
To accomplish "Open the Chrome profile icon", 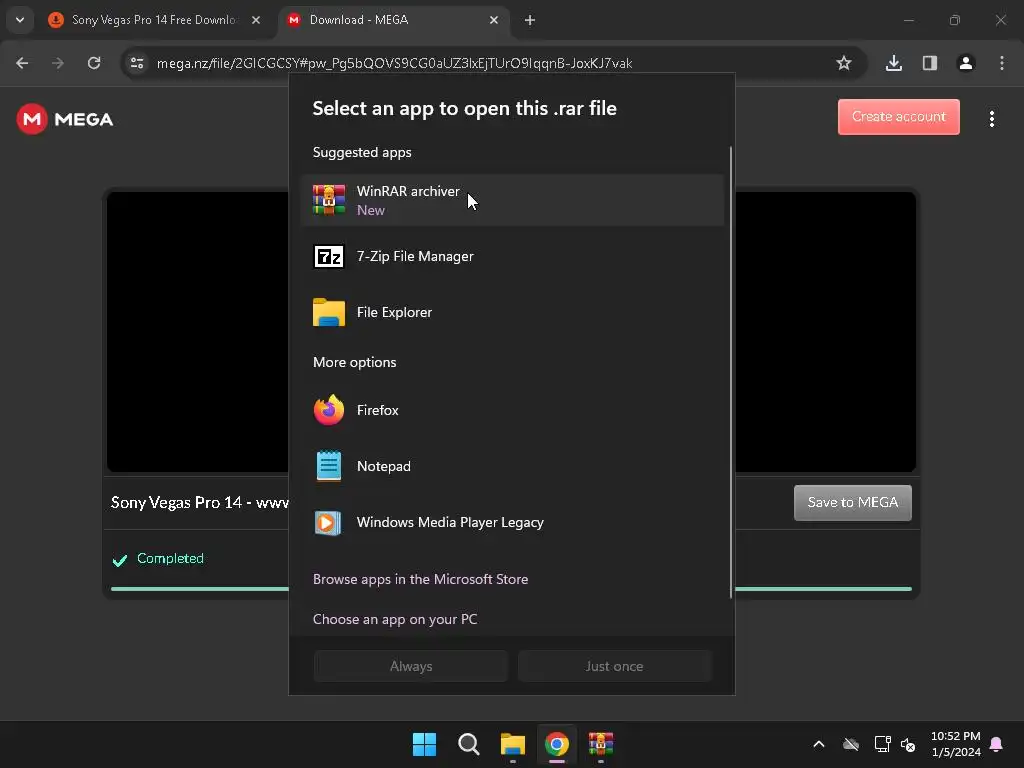I will (966, 63).
